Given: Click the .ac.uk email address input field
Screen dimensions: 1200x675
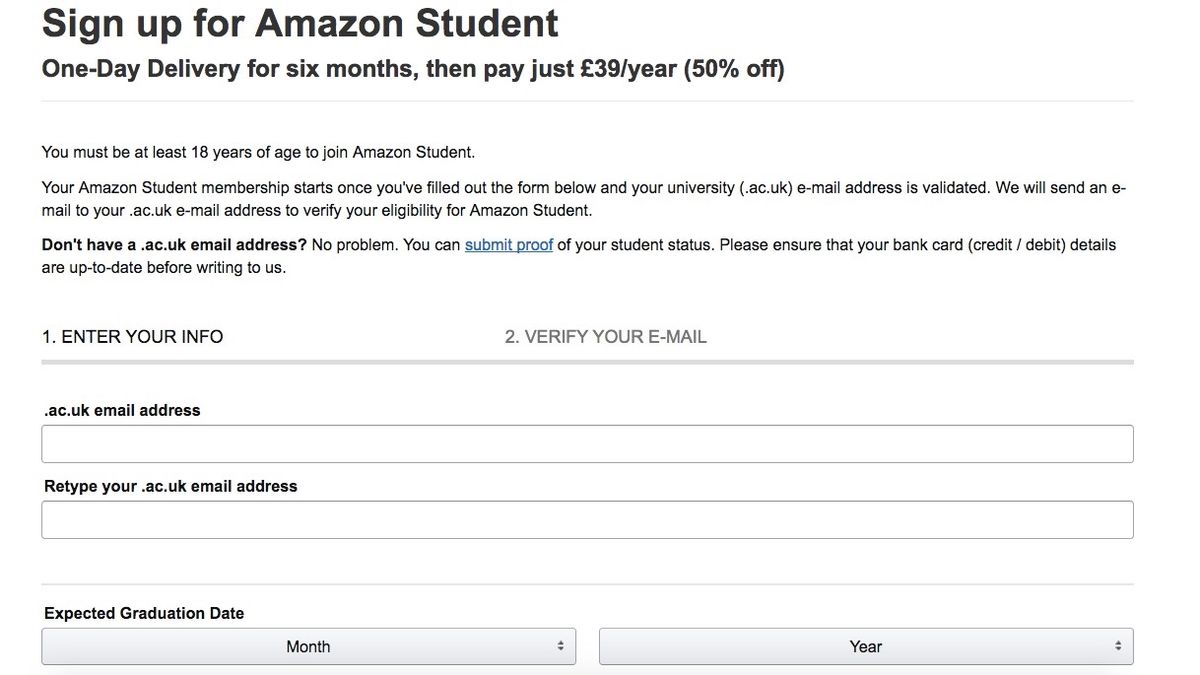Looking at the screenshot, I should click(587, 443).
